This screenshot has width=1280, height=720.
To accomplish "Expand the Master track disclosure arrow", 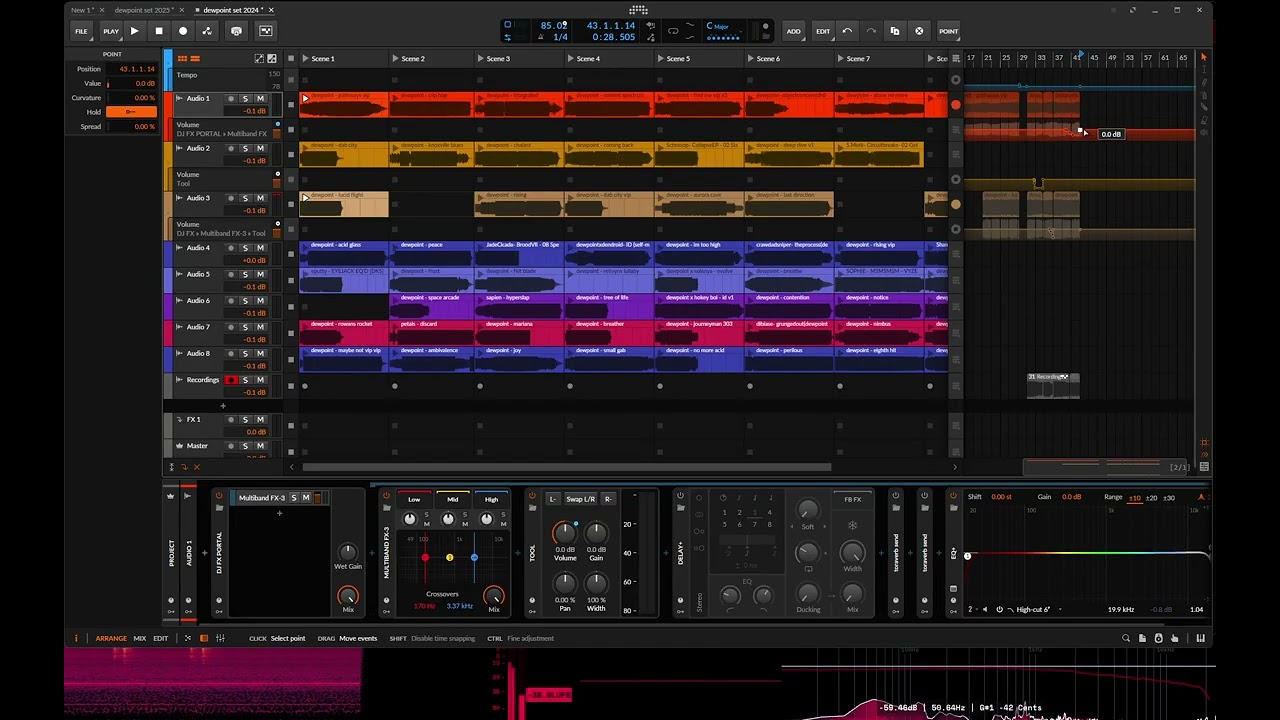I will (x=179, y=446).
